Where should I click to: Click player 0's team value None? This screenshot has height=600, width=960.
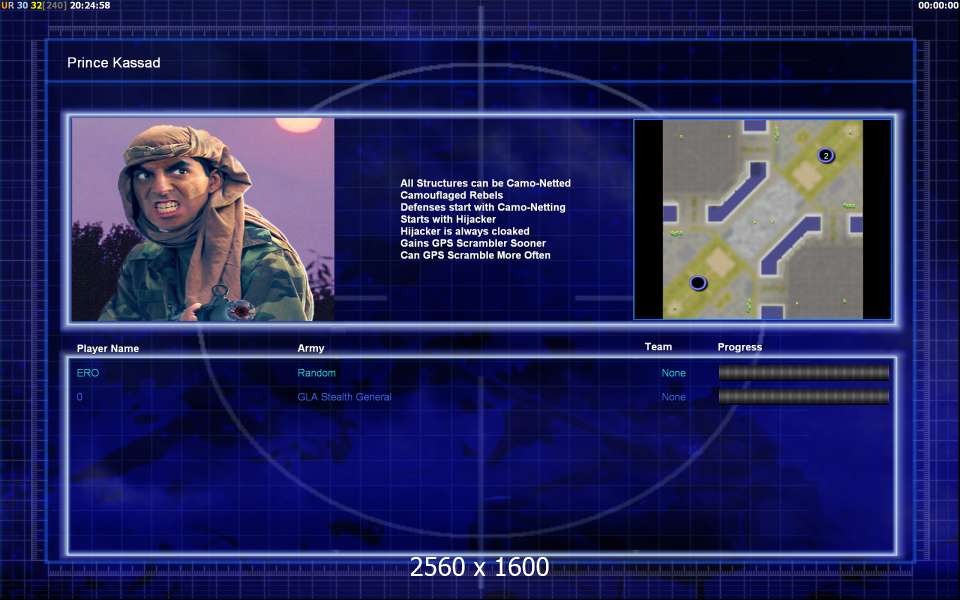[673, 397]
